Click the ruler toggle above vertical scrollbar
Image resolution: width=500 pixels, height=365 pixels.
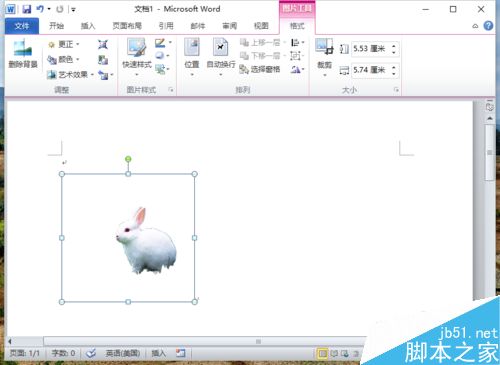(x=489, y=106)
